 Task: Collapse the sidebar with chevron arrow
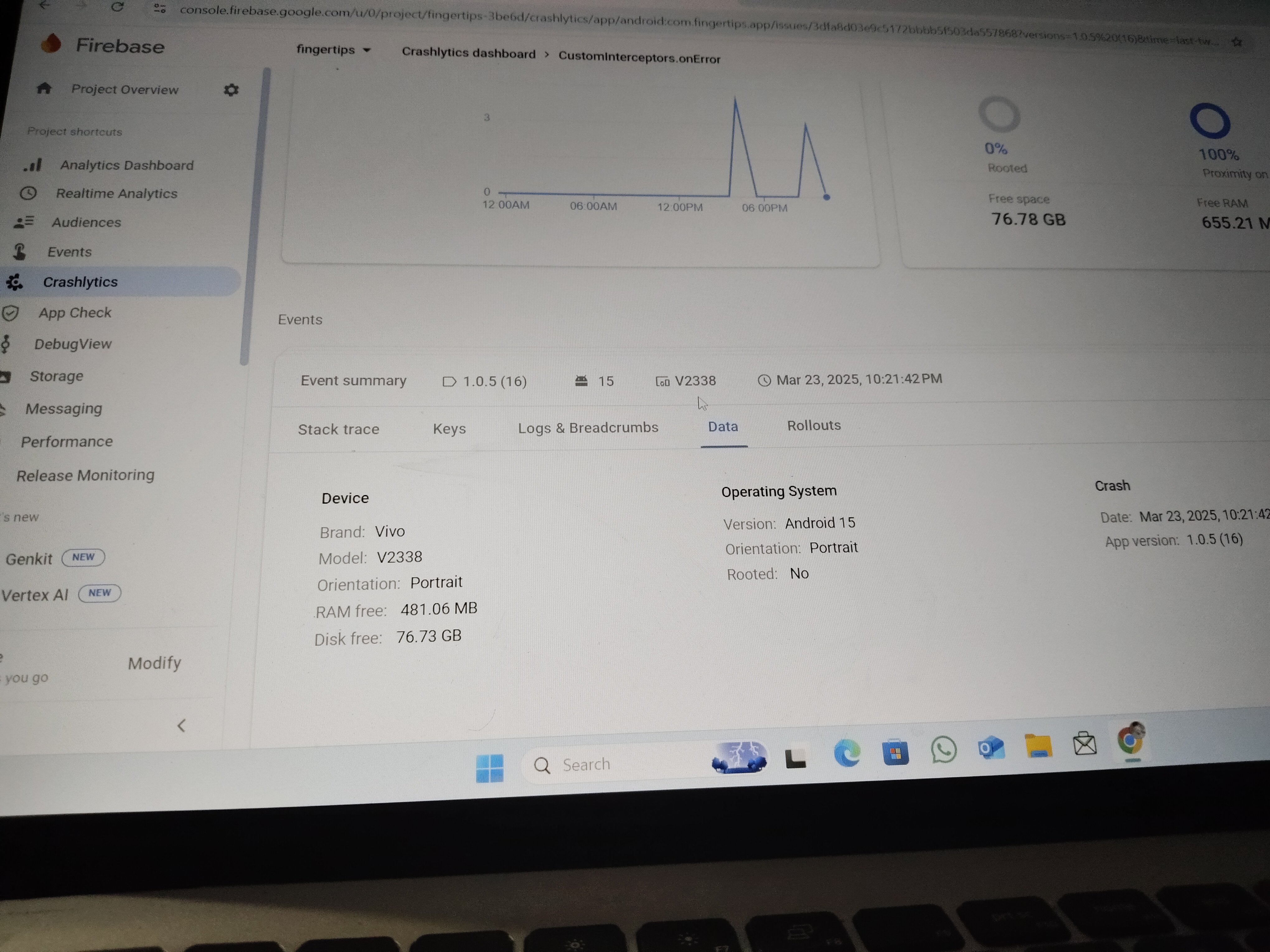181,726
